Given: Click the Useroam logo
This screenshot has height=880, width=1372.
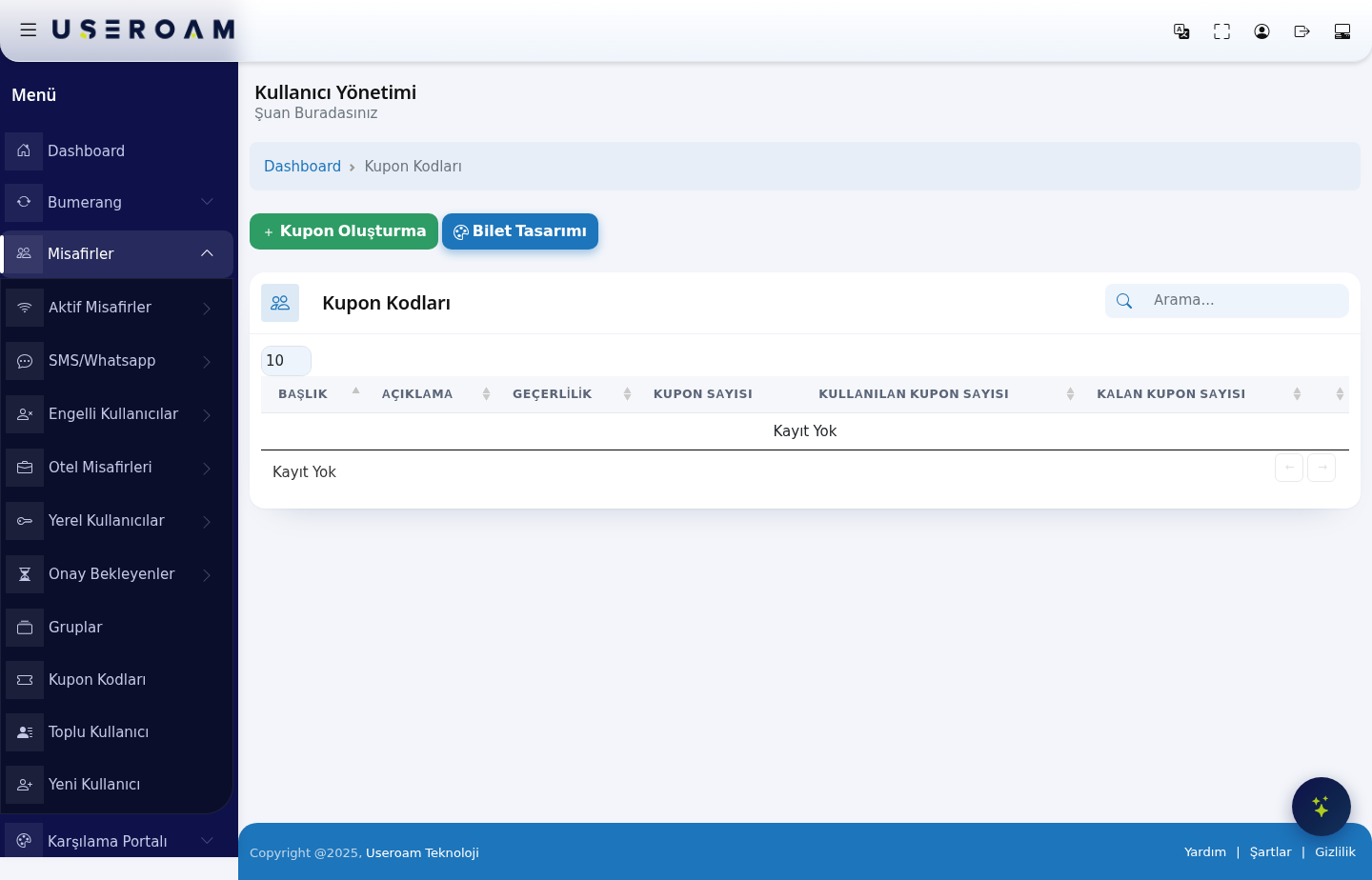Looking at the screenshot, I should click(x=143, y=30).
